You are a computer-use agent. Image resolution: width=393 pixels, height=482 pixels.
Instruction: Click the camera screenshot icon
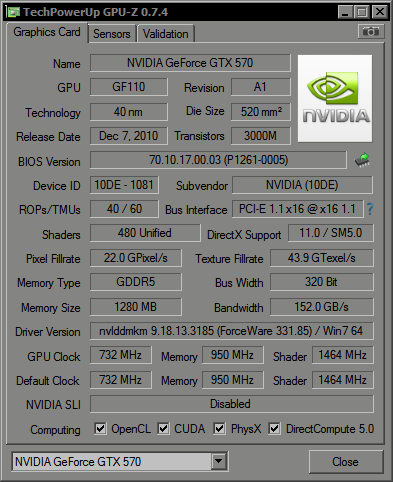coord(371,32)
